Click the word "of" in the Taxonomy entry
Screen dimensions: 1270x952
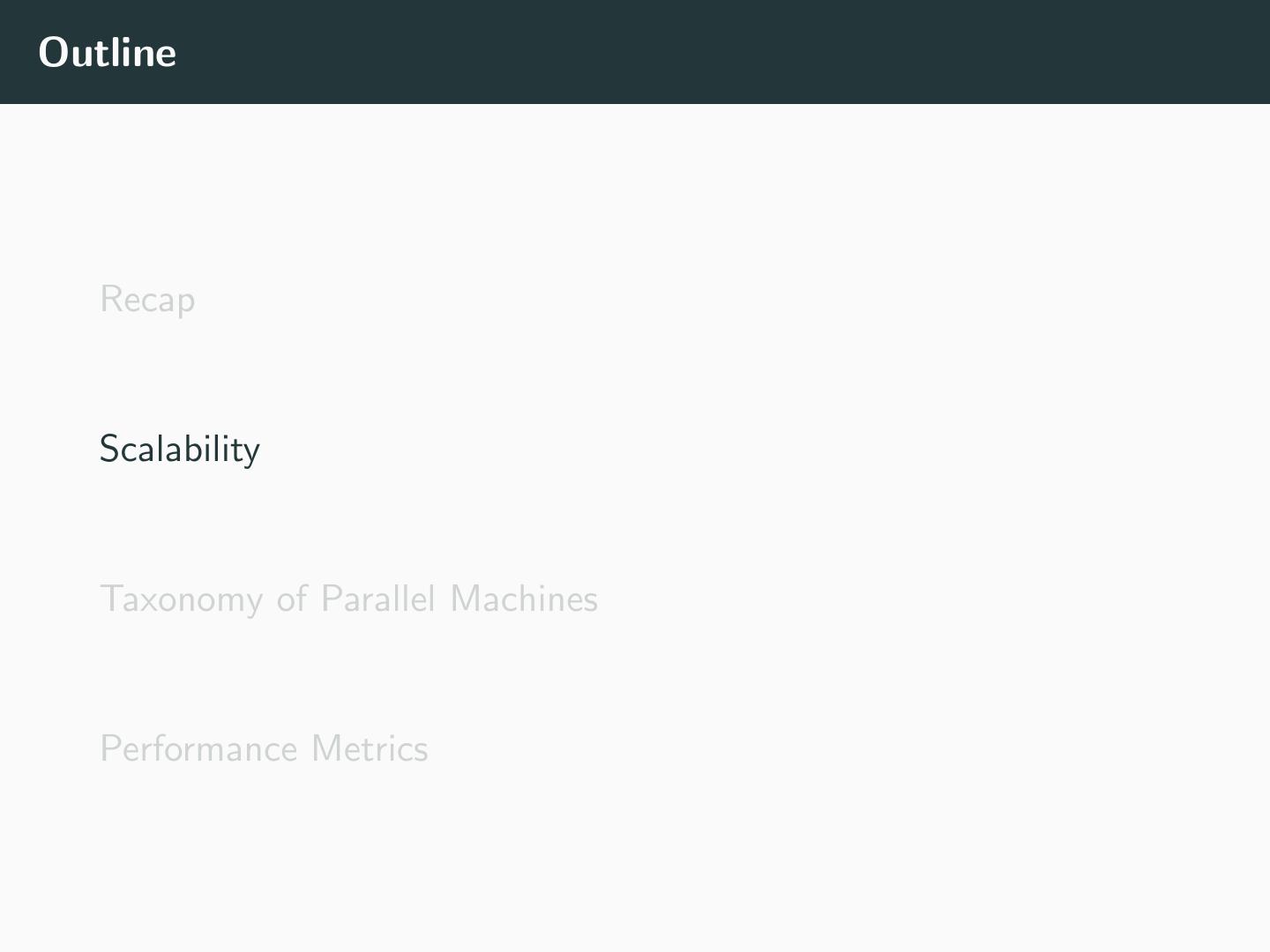292,599
